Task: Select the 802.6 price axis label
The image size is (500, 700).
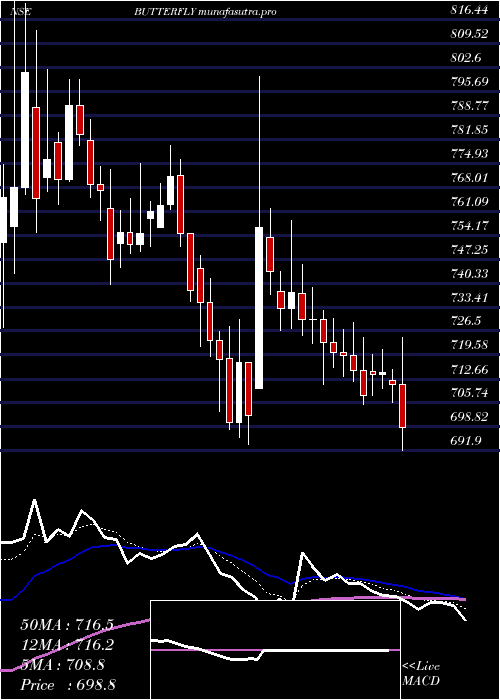Action: [466, 58]
